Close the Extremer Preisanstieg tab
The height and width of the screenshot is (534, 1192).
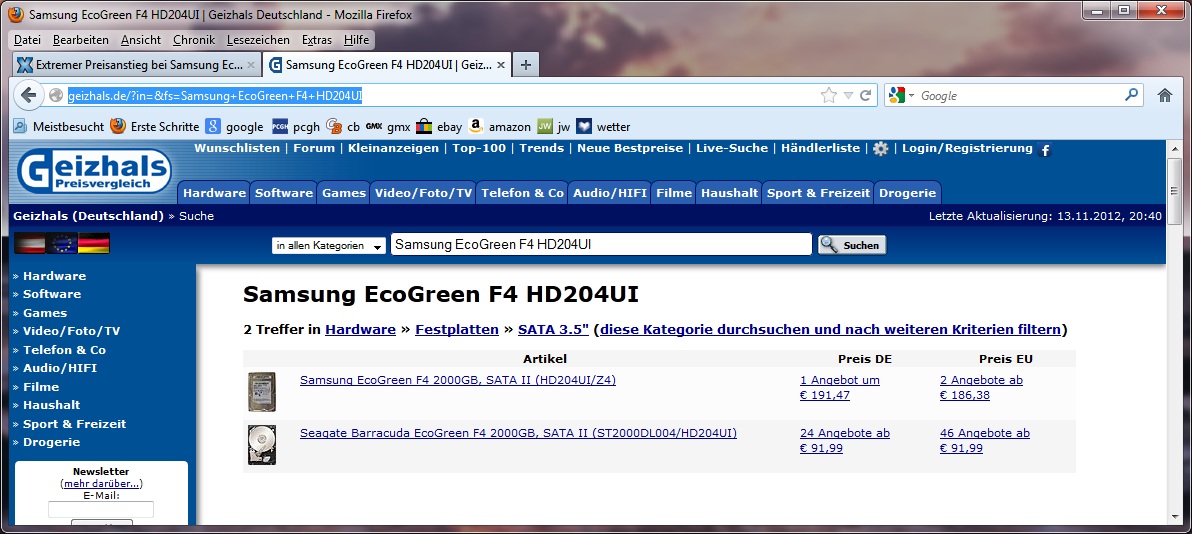[251, 65]
